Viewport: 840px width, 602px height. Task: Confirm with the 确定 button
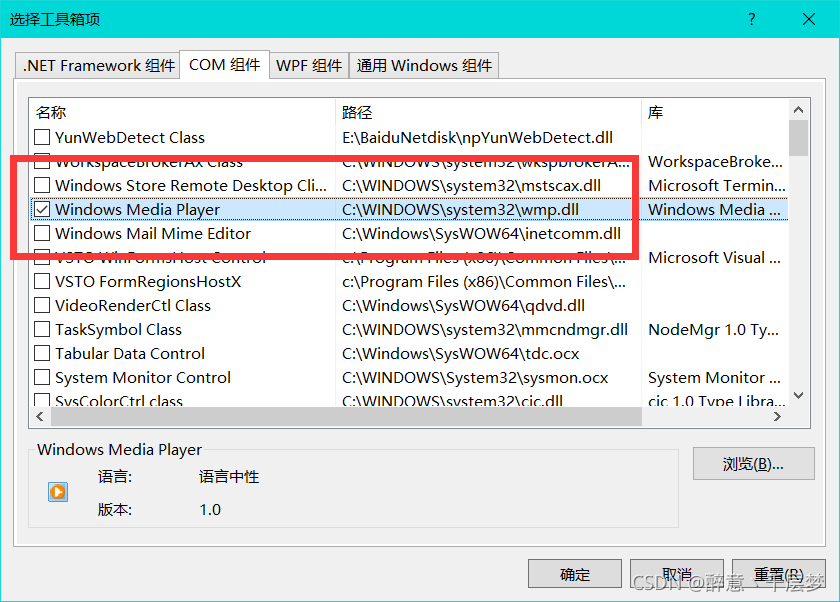click(575, 574)
